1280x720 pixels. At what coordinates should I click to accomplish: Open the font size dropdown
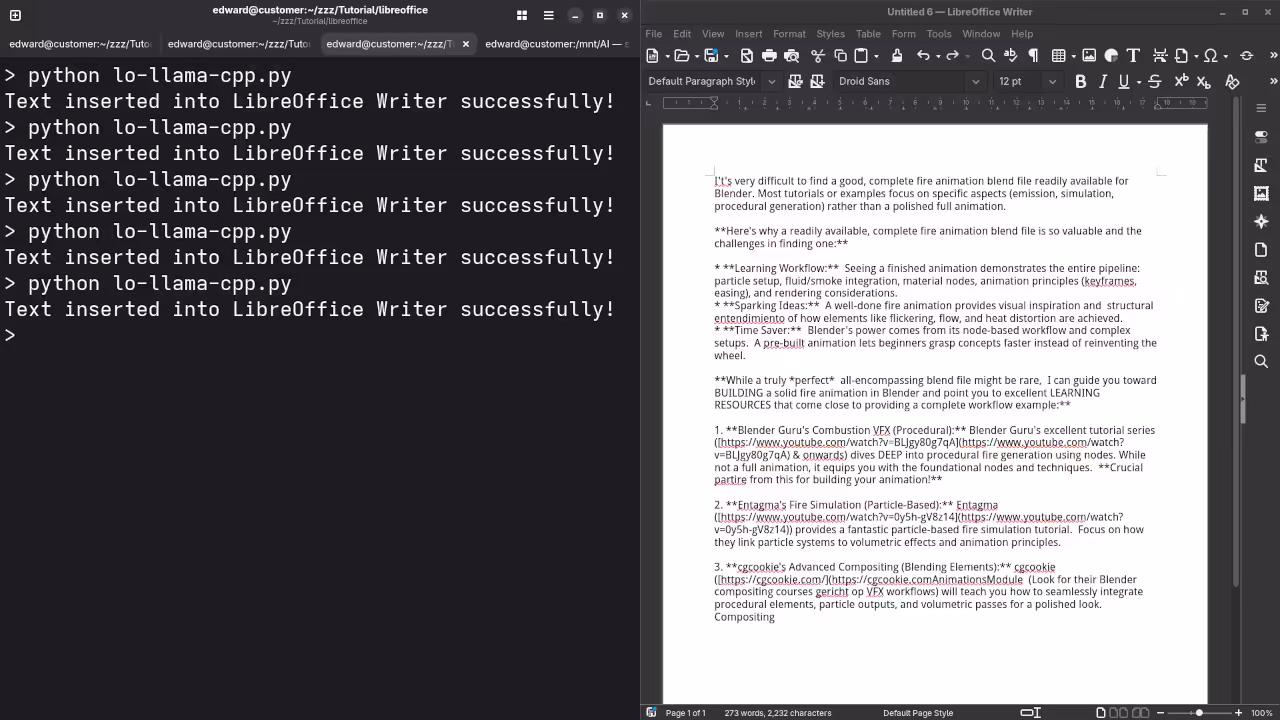pyautogui.click(x=1052, y=81)
